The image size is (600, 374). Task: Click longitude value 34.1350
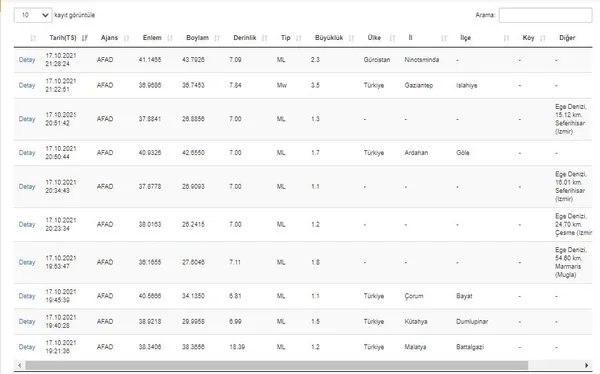(193, 296)
